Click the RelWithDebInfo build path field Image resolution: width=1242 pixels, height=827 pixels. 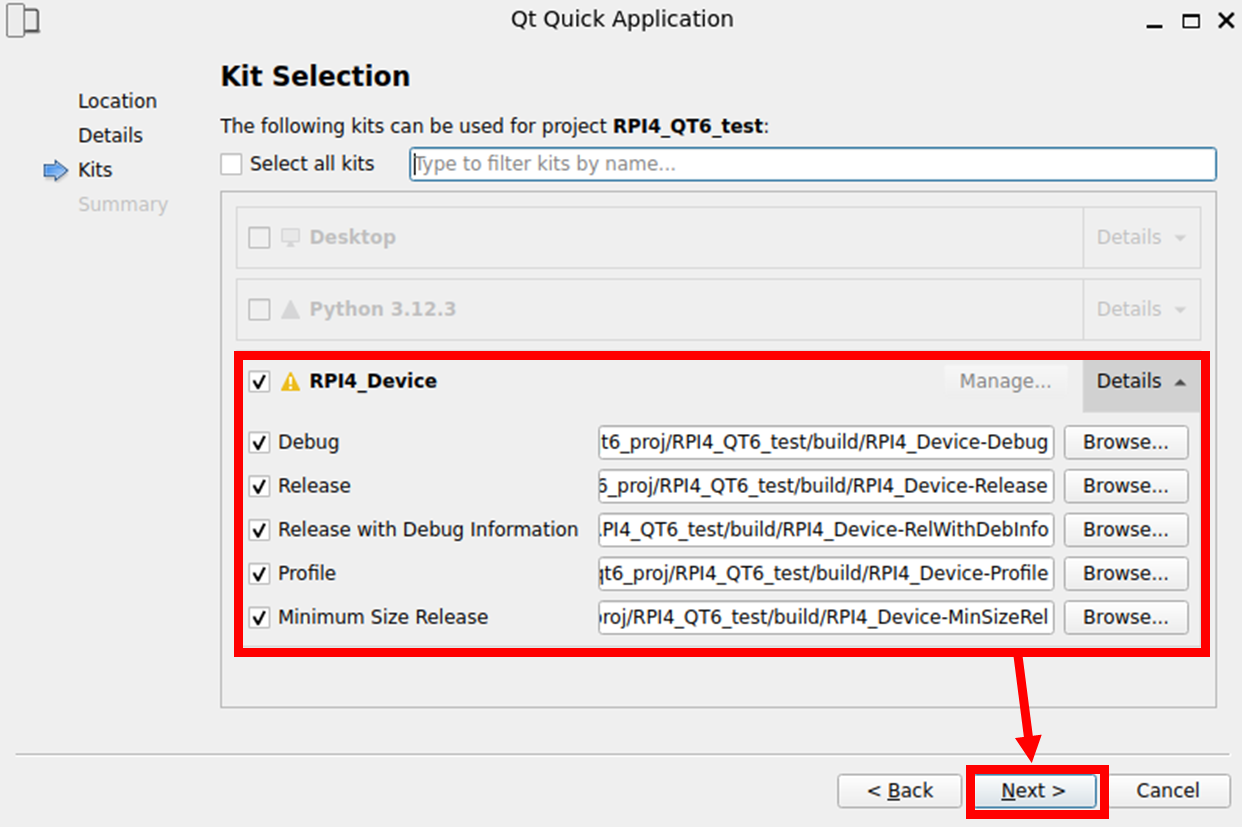coord(826,530)
